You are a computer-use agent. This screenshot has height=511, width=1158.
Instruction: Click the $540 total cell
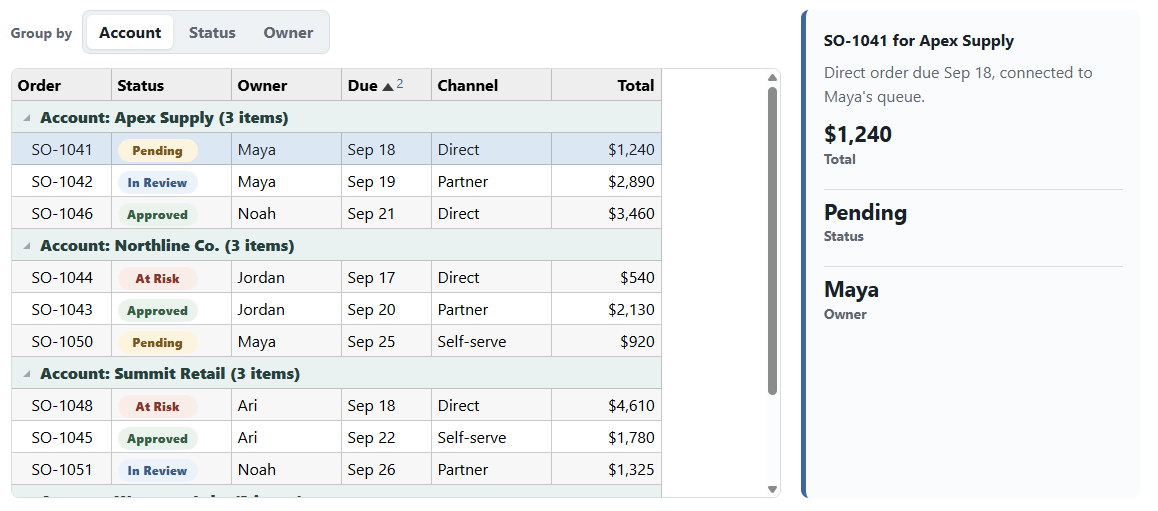click(x=606, y=278)
